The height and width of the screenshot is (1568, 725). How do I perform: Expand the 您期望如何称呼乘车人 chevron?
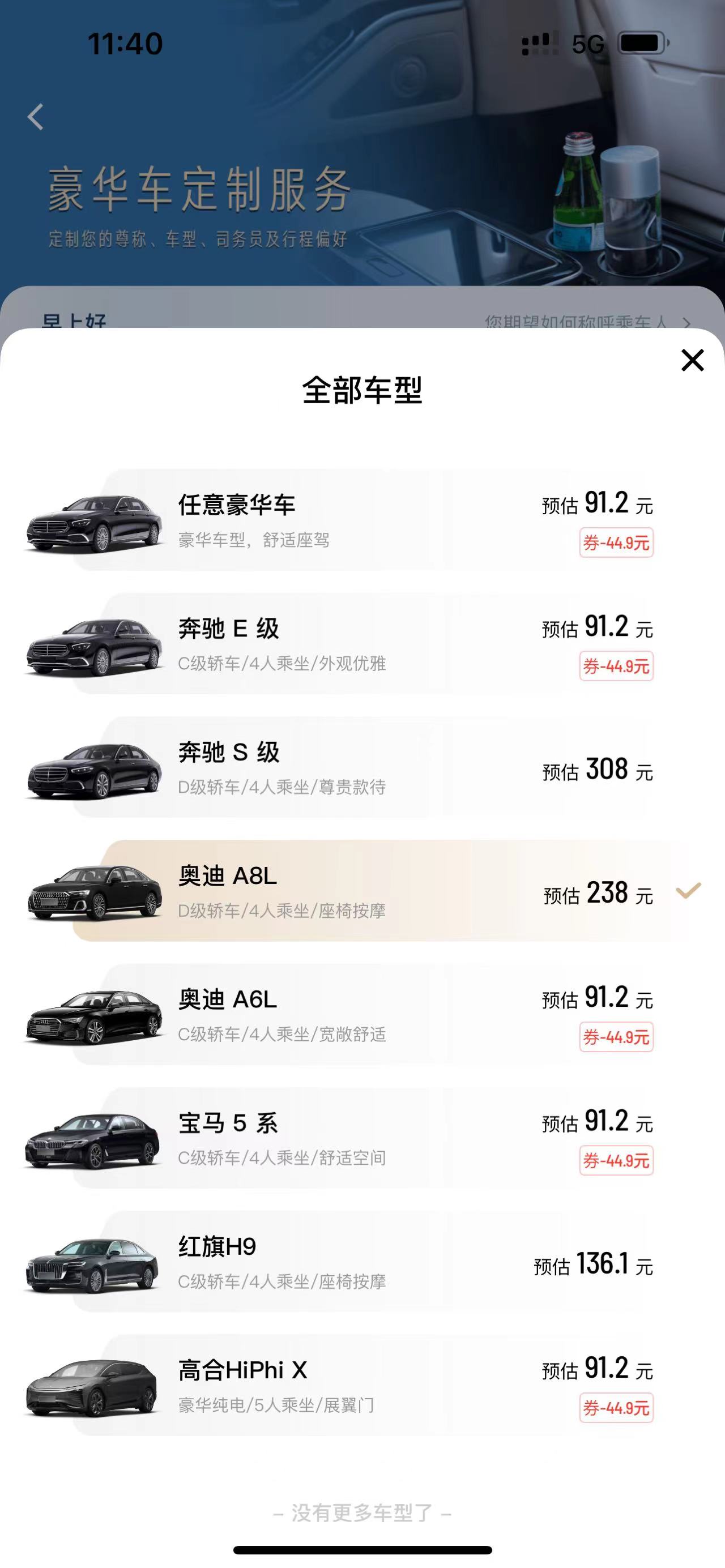pos(686,323)
